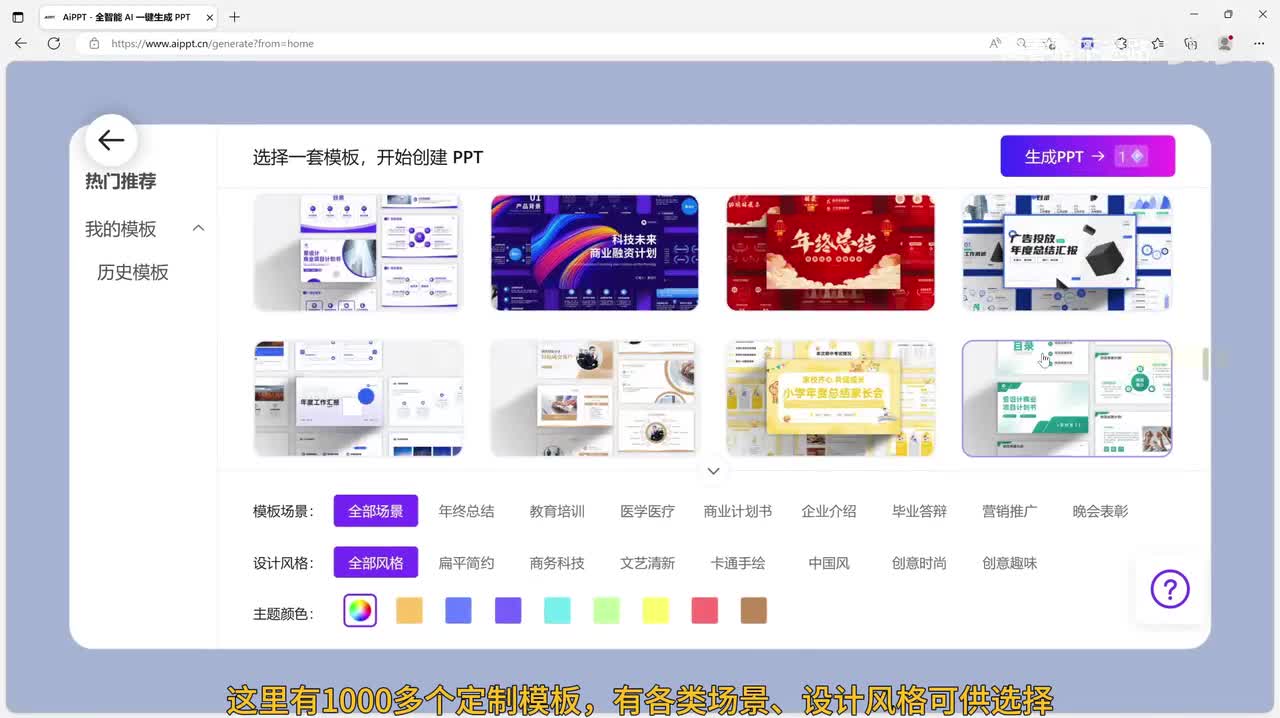Expand more templates with down chevron

[713, 471]
